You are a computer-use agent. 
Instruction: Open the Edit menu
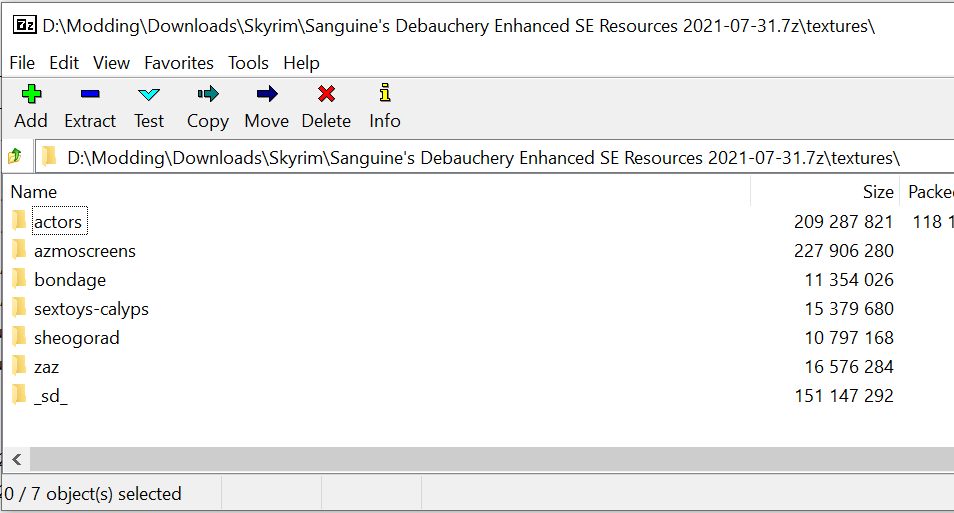click(x=64, y=63)
